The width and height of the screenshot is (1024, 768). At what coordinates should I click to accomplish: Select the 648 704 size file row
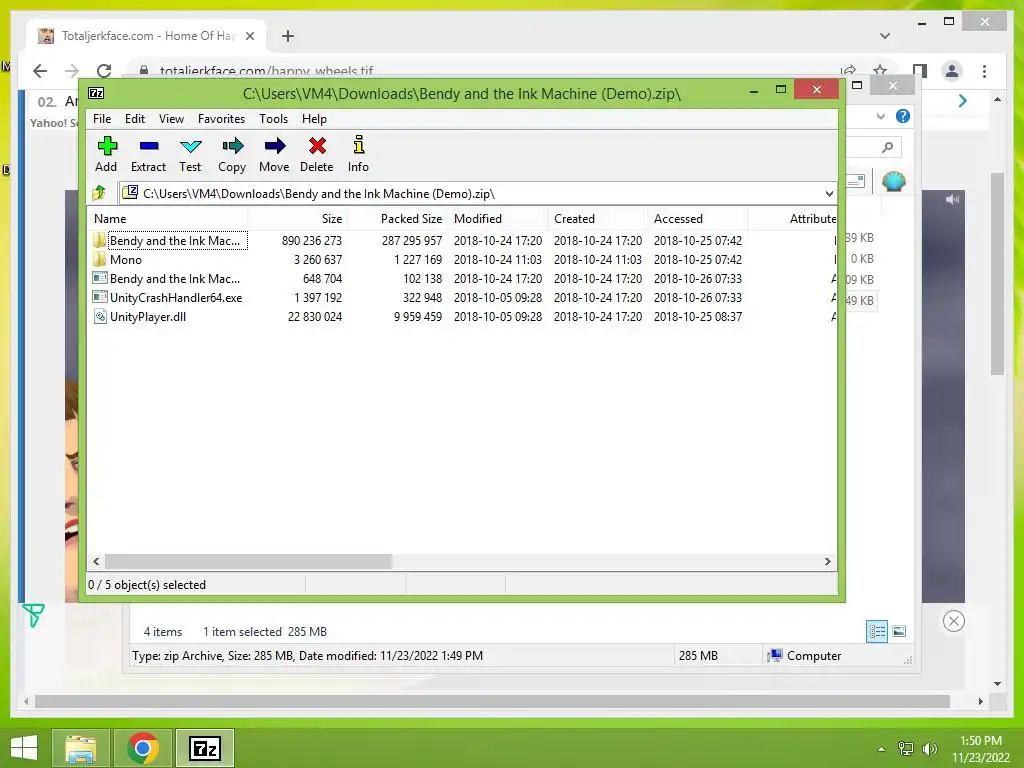tap(462, 278)
